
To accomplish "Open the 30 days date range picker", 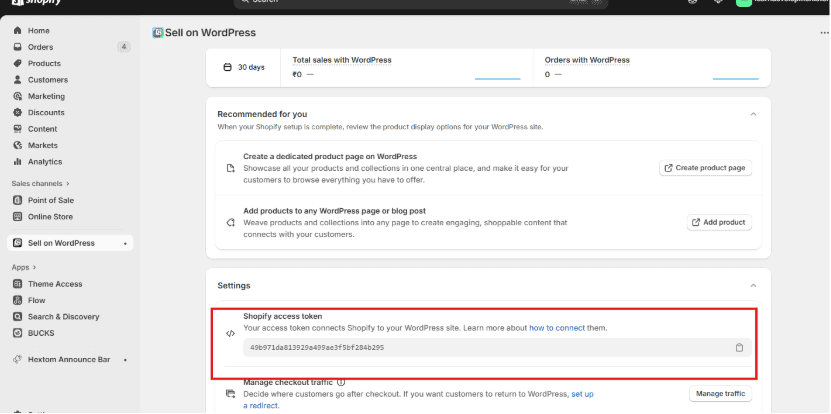I will point(244,67).
